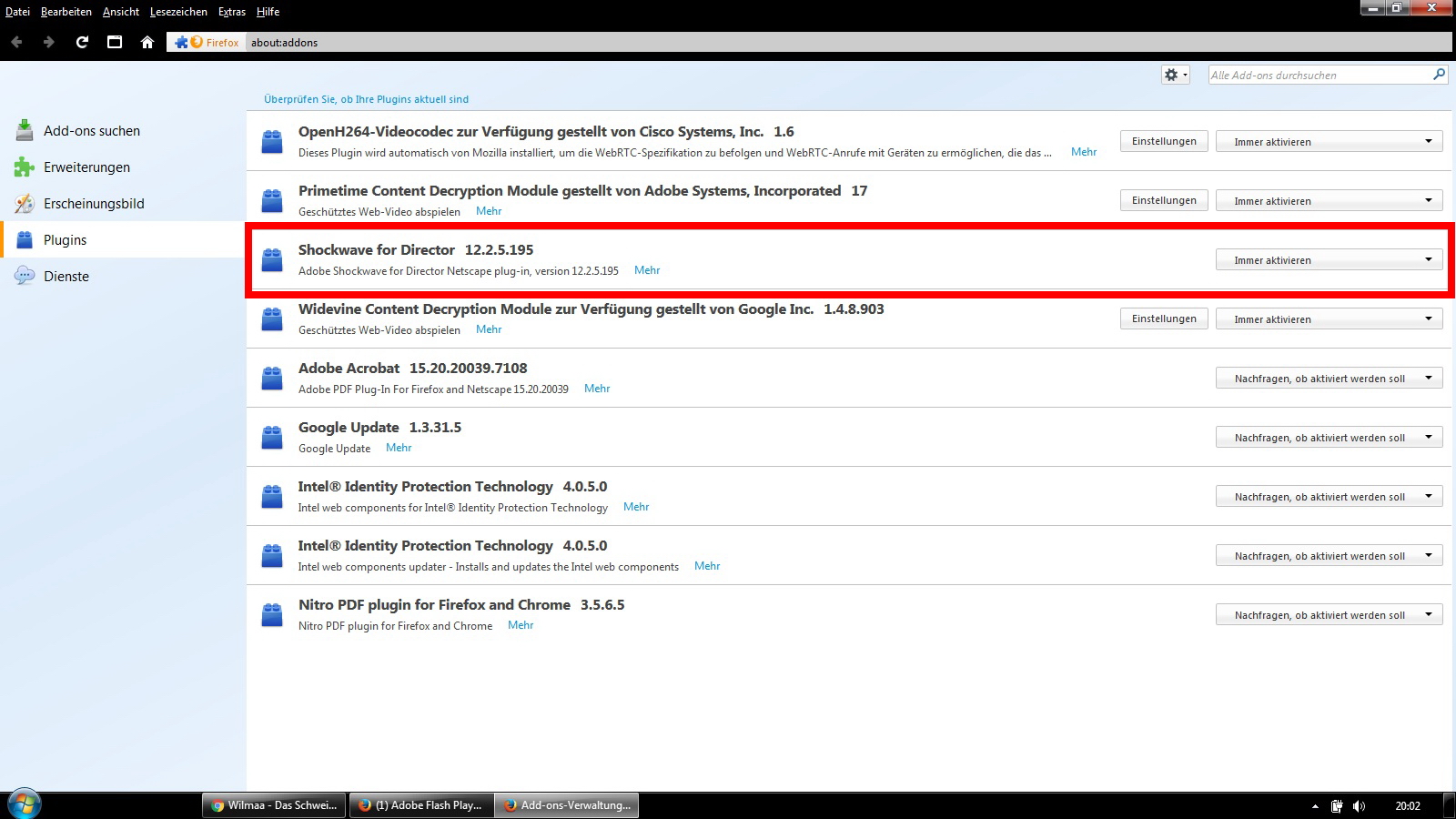Go forward with the forward arrow
Screen dimensions: 1456x819
[x=49, y=42]
